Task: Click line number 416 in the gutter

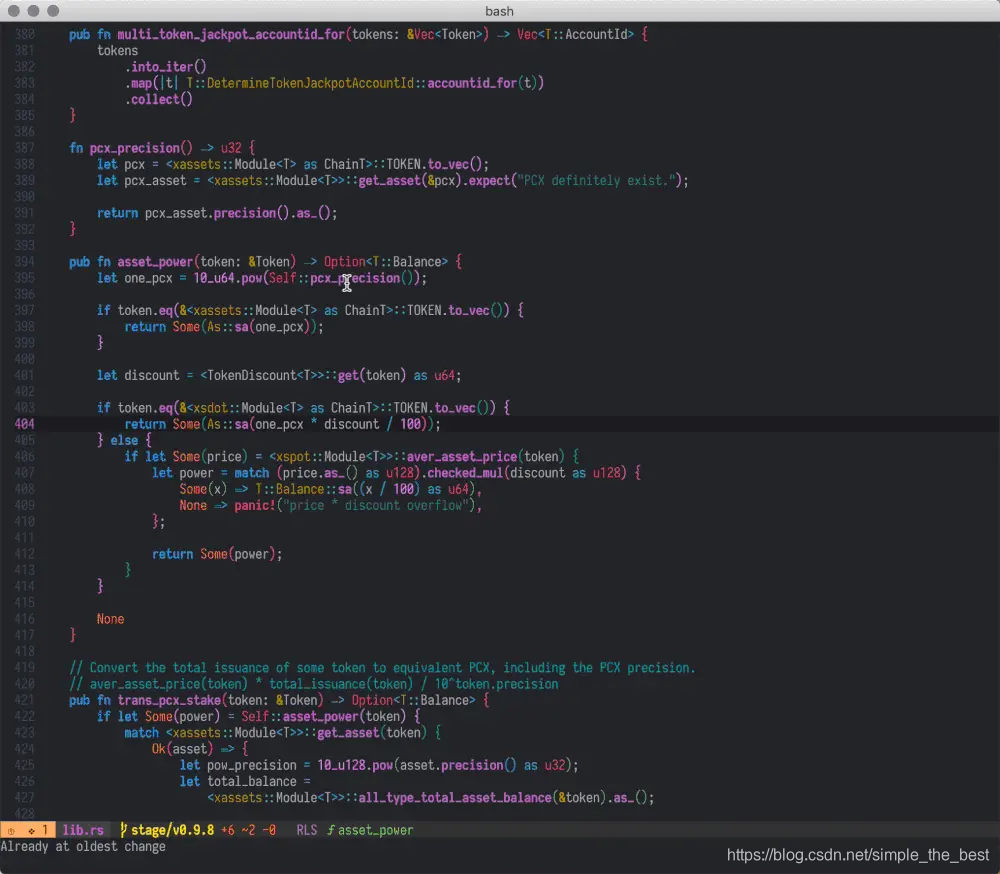Action: [24, 619]
